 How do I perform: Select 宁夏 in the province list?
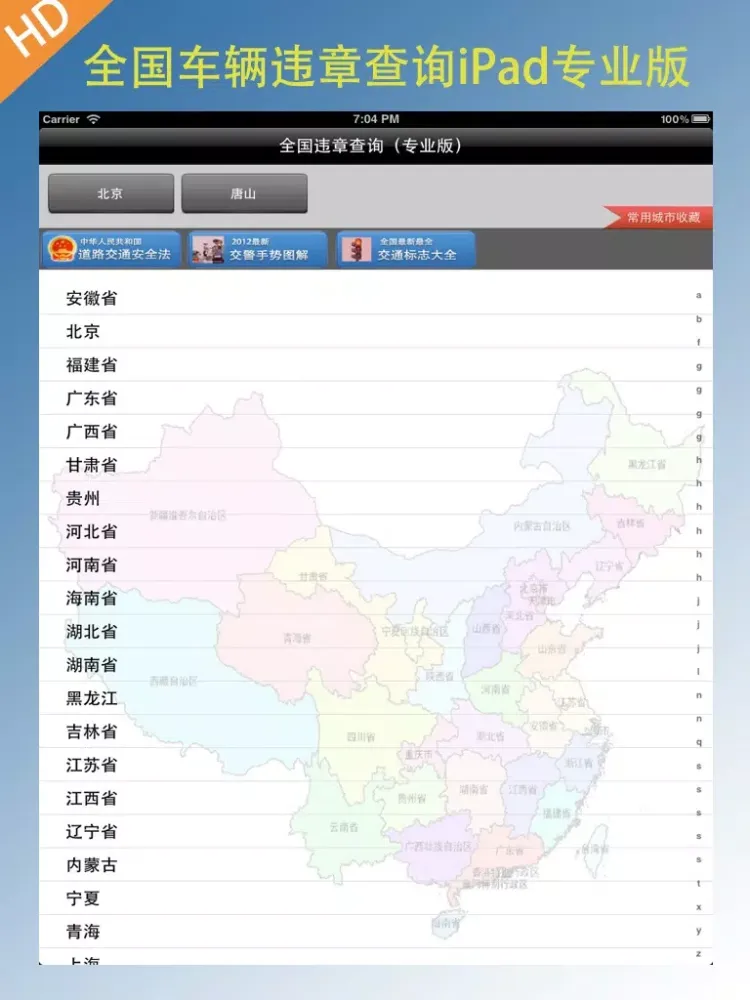tap(376, 898)
